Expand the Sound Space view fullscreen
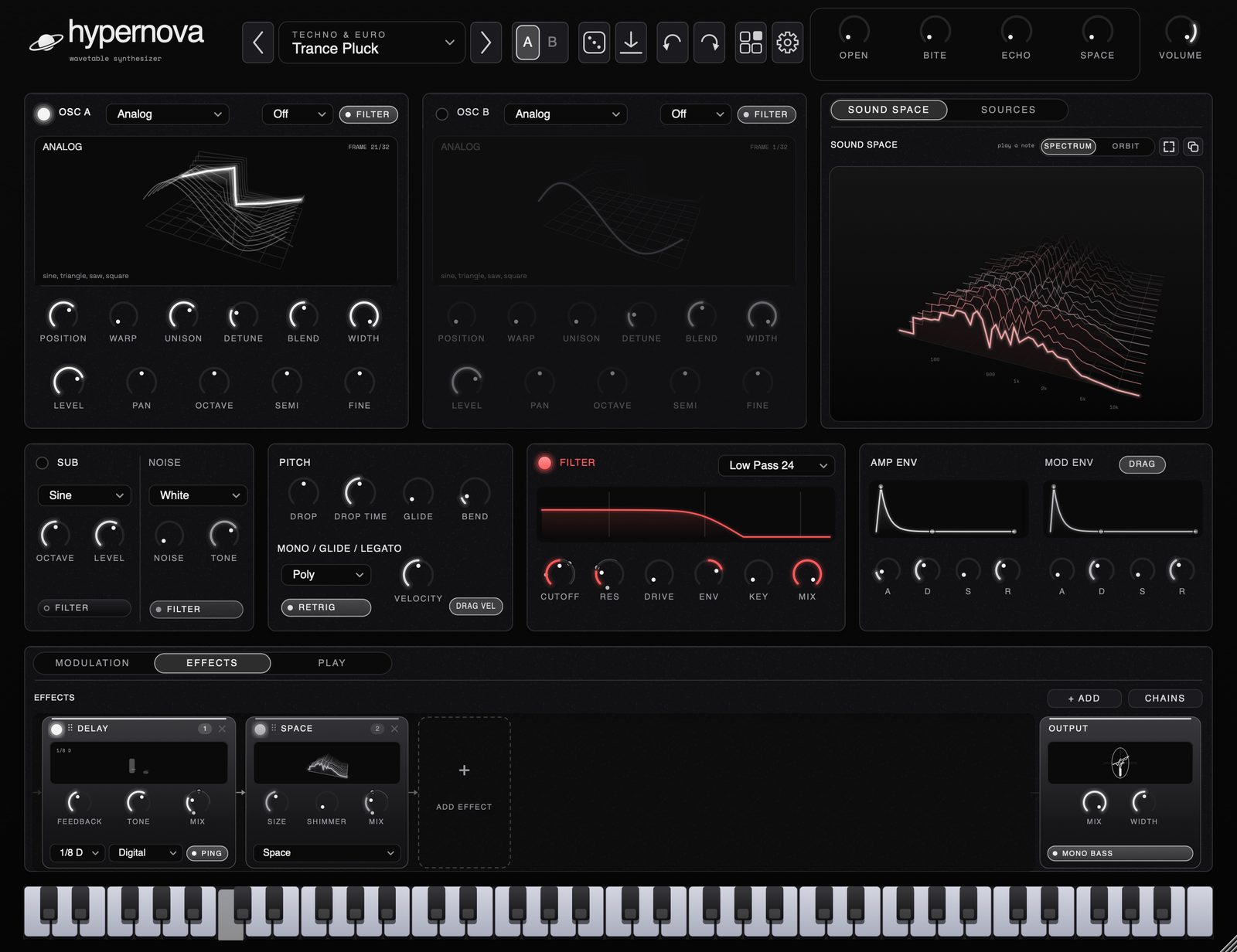 click(x=1169, y=146)
